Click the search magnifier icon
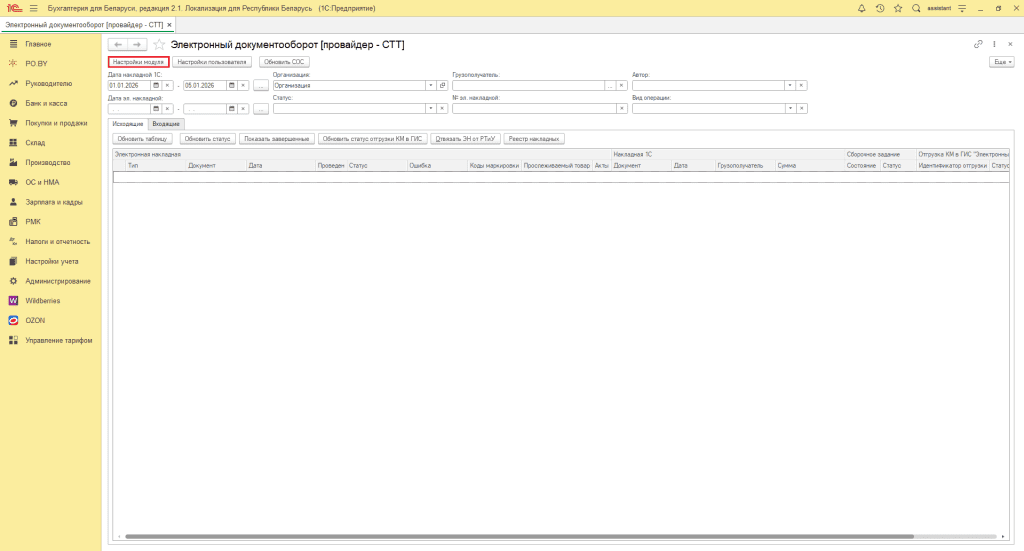 click(x=915, y=8)
